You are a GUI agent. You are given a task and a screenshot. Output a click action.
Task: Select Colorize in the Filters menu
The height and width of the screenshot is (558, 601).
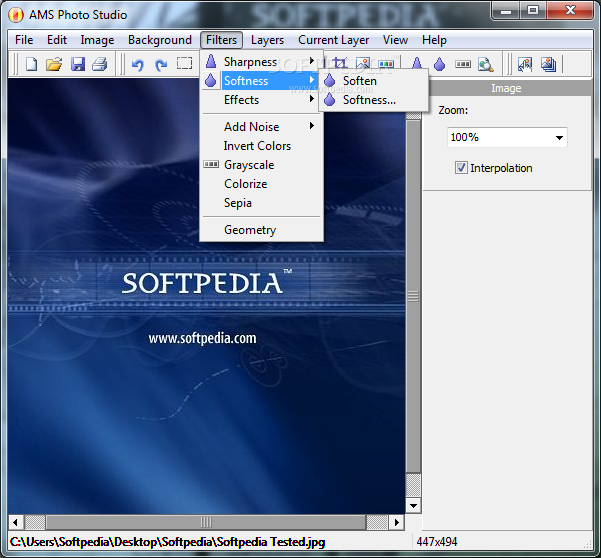point(262,184)
